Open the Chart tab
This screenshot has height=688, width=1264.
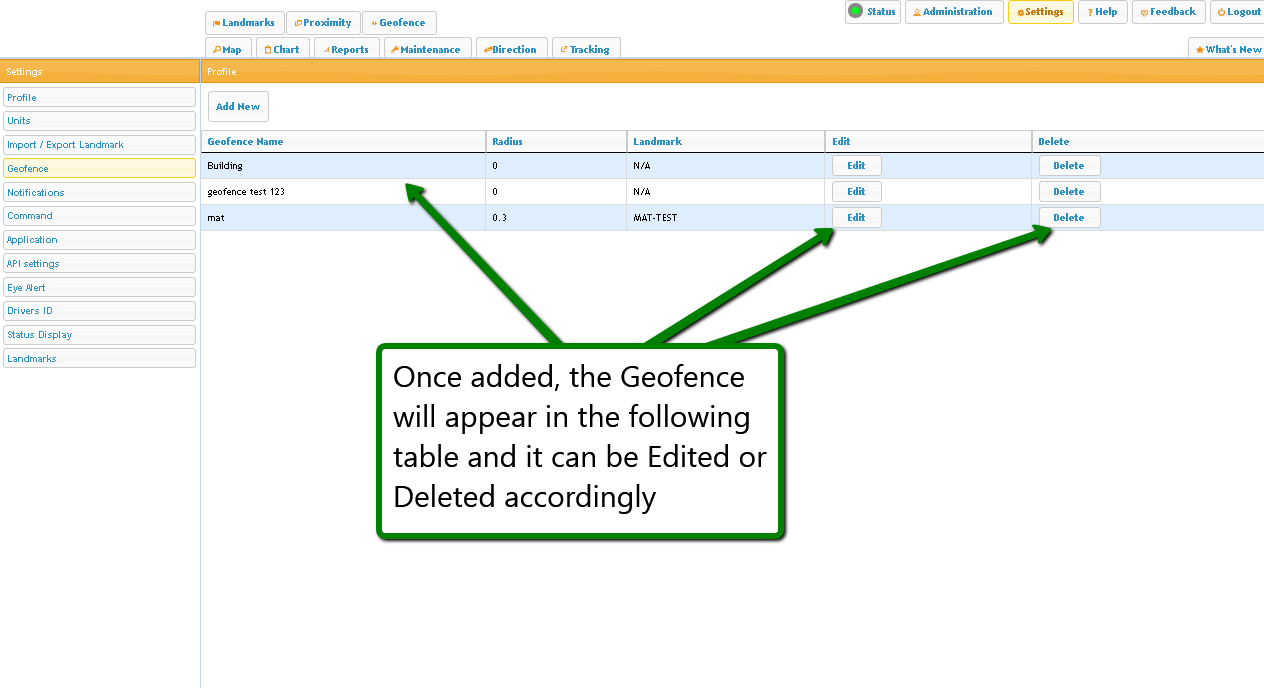click(282, 49)
